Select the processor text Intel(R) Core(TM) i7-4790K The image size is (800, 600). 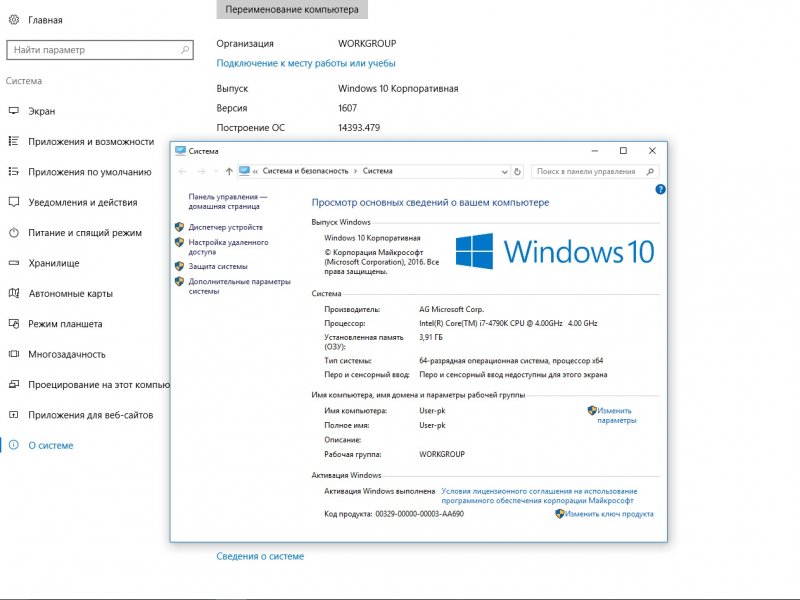464,323
